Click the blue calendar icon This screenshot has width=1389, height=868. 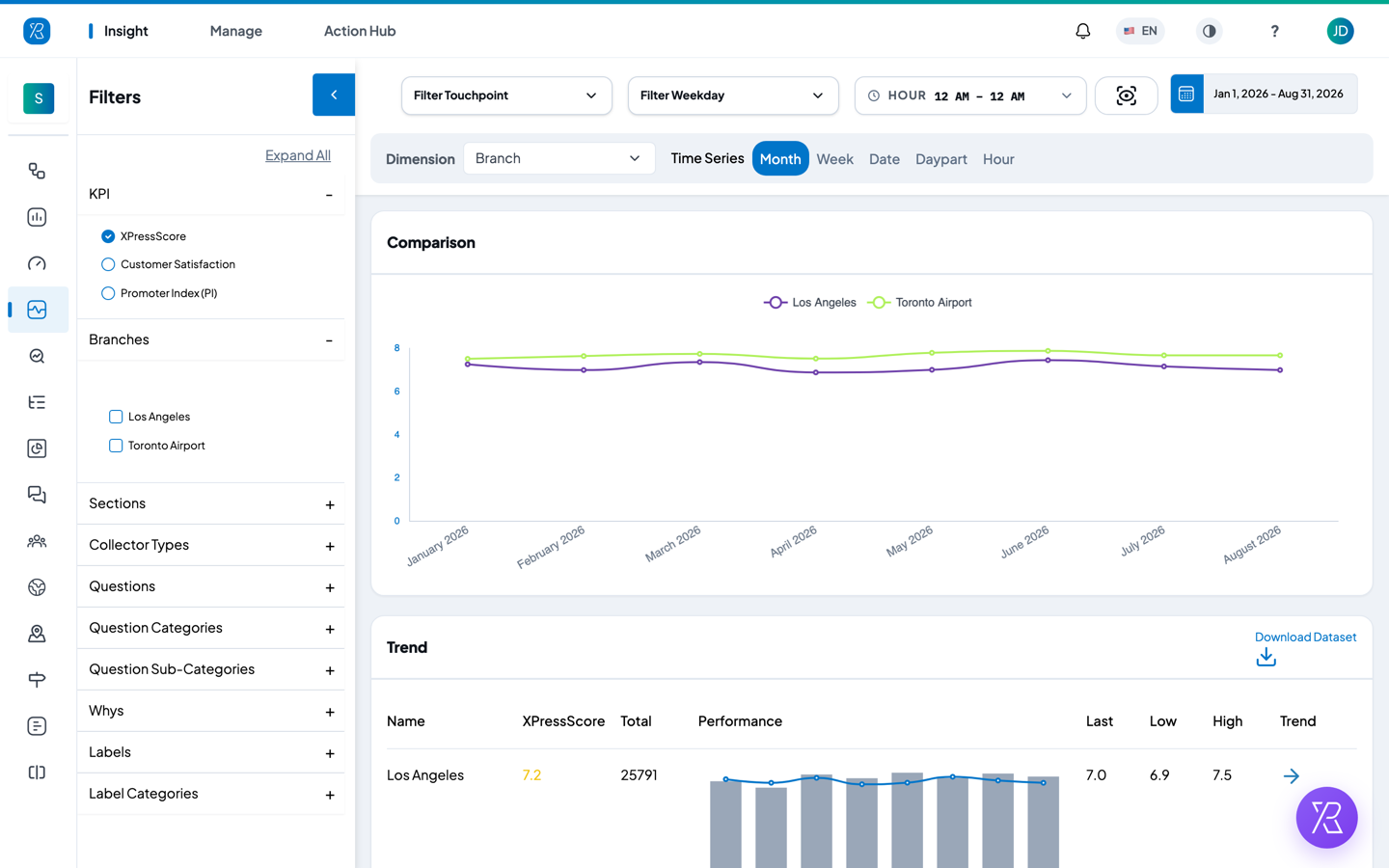point(1186,94)
